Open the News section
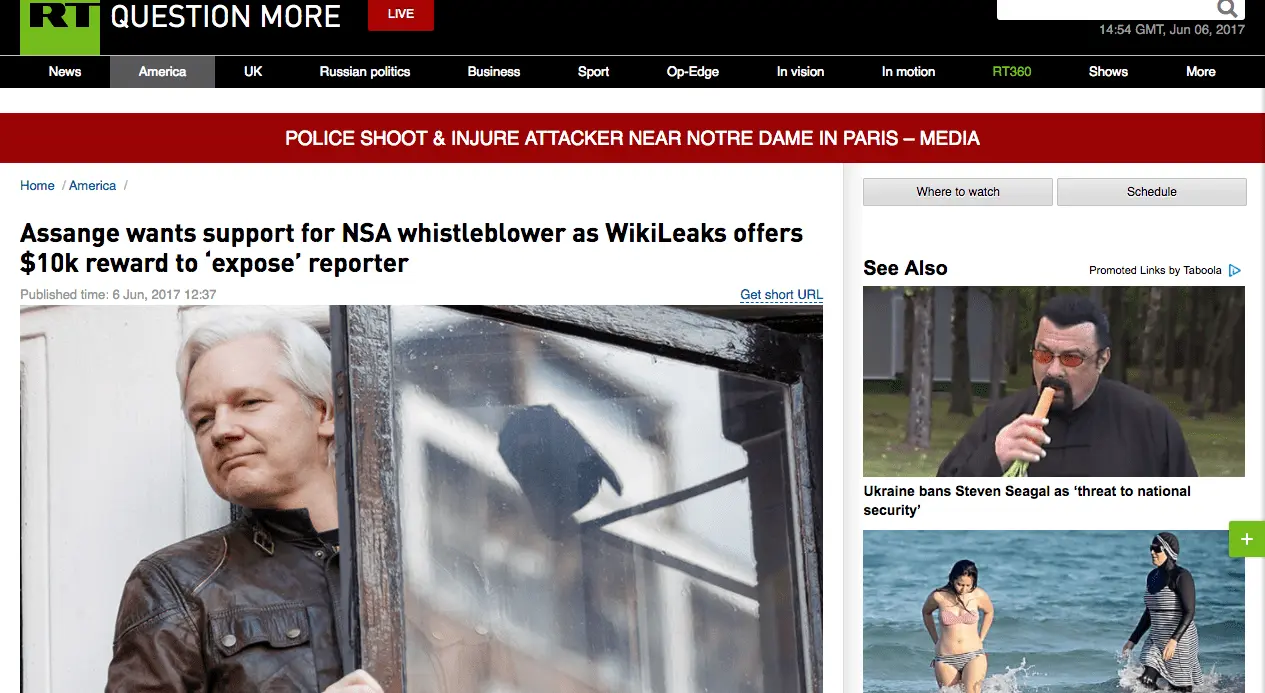Screen dimensions: 1265x693 tap(65, 72)
